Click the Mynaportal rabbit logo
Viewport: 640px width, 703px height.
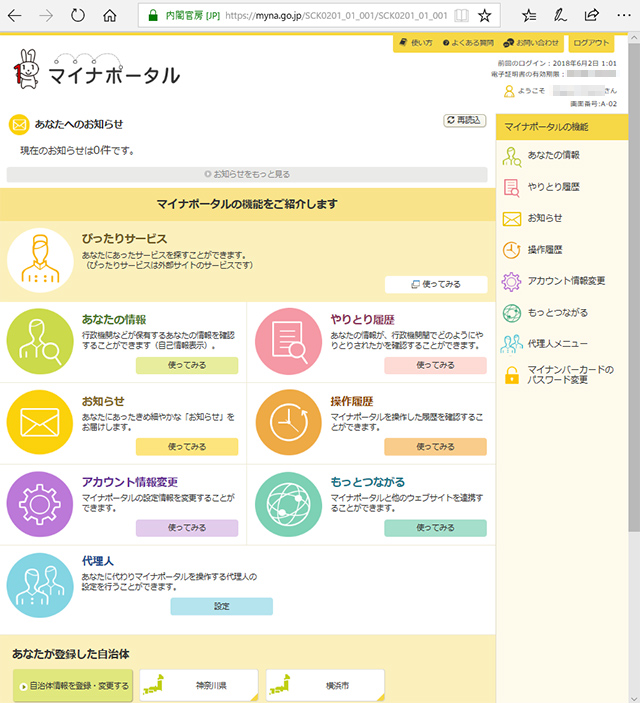[27, 69]
